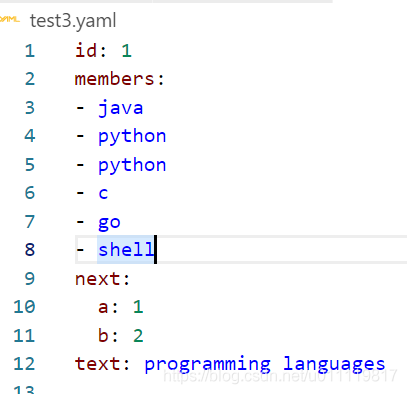Image resolution: width=407 pixels, height=394 pixels.
Task: Click the 'c' list item
Action: point(103,194)
